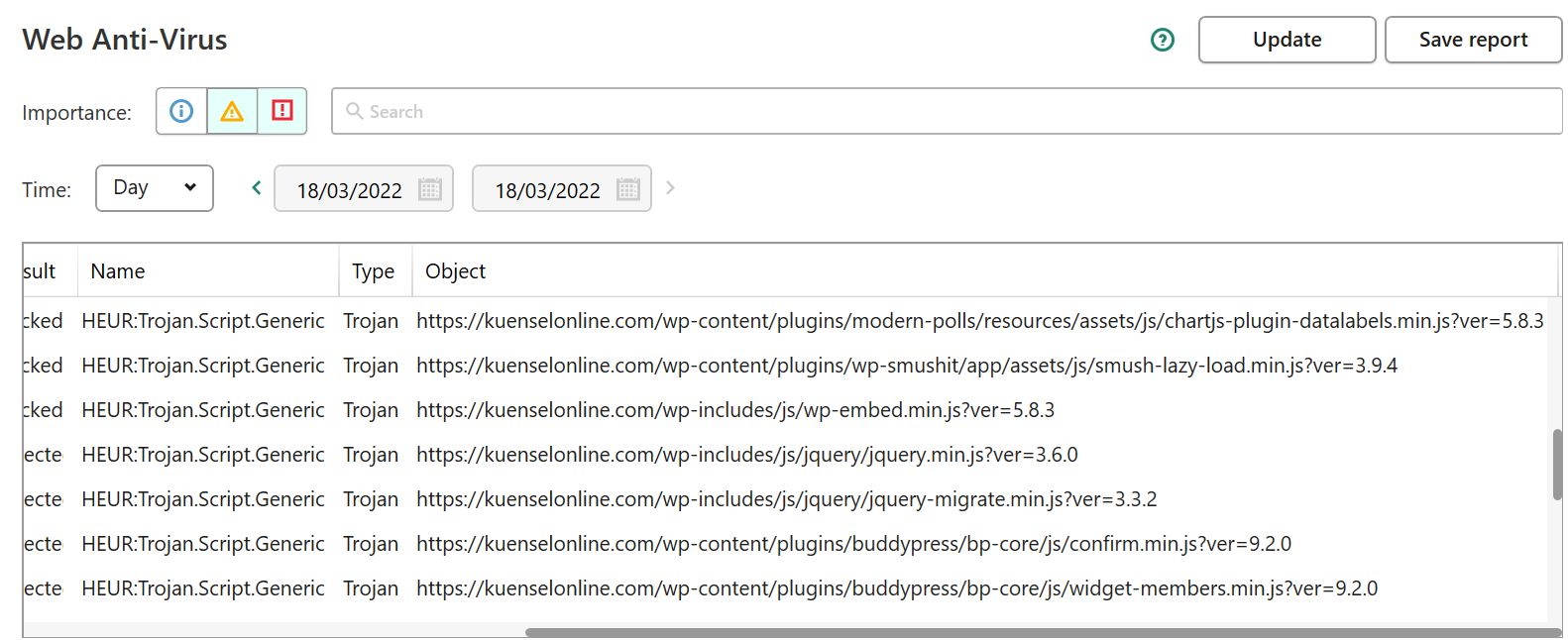
Task: Click the partially visible Result column header
Action: [51, 270]
